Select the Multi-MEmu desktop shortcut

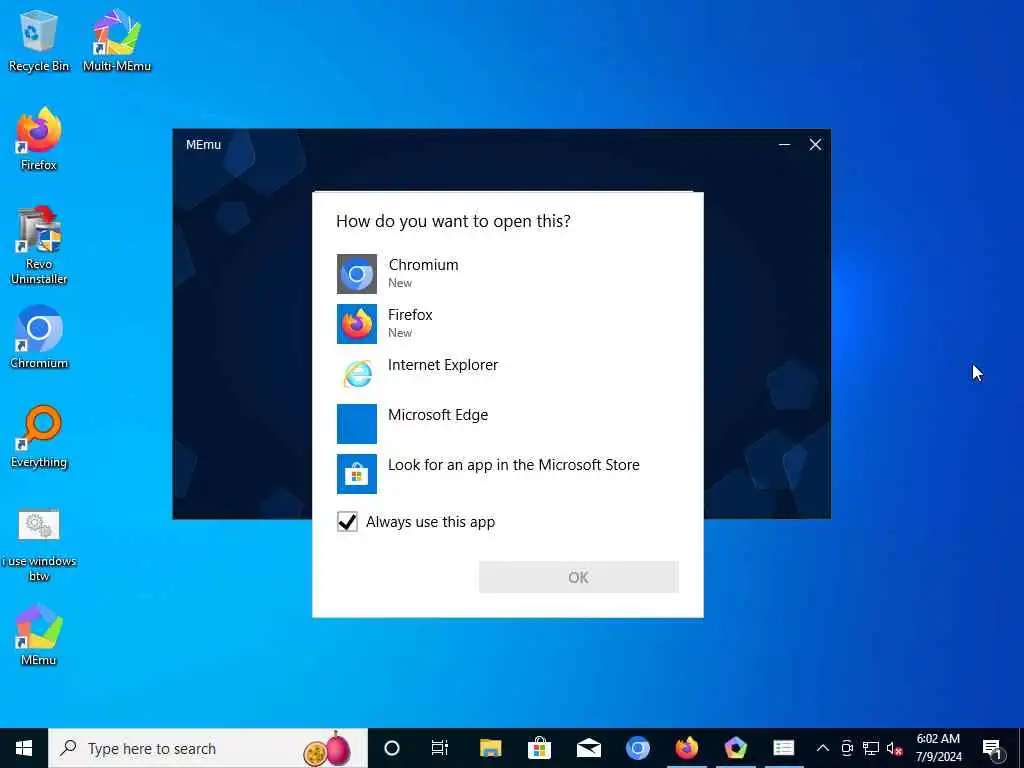(x=117, y=40)
